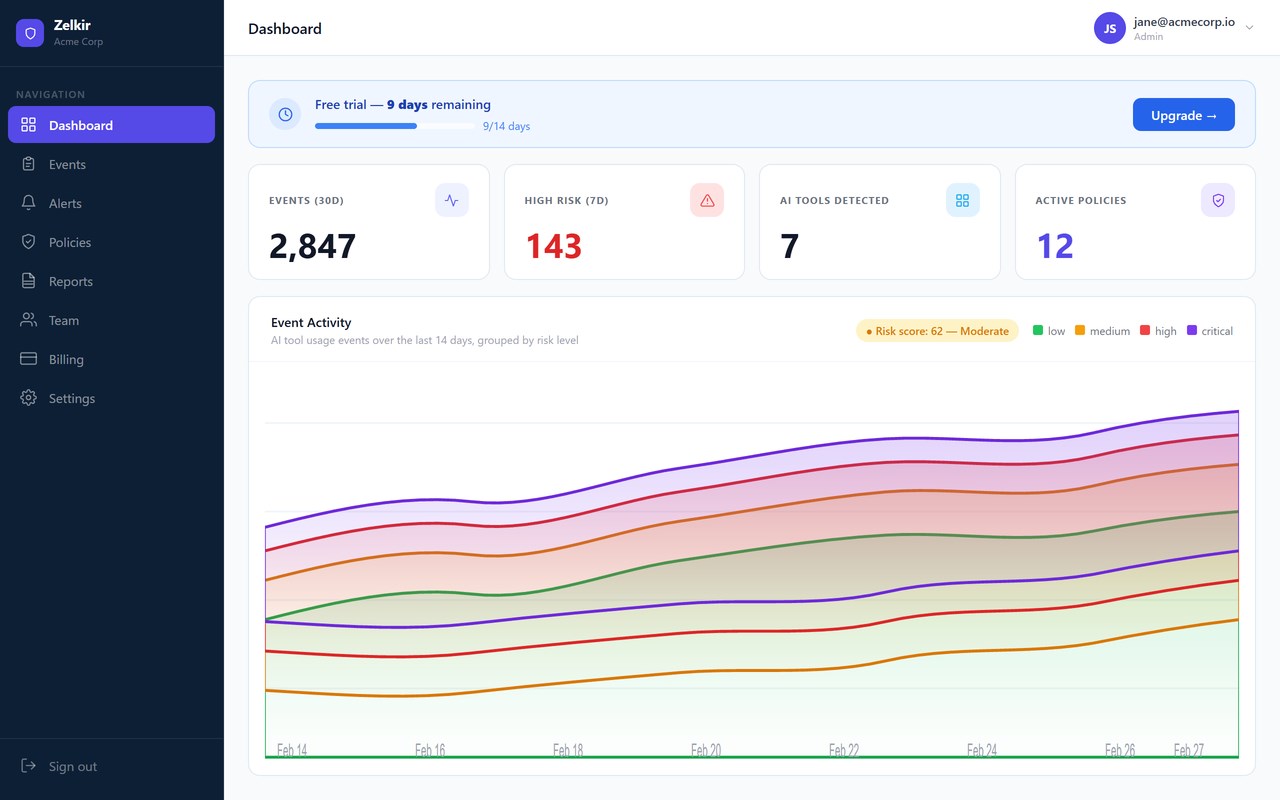
Task: Click the Zelkir shield logo icon
Action: 30,33
